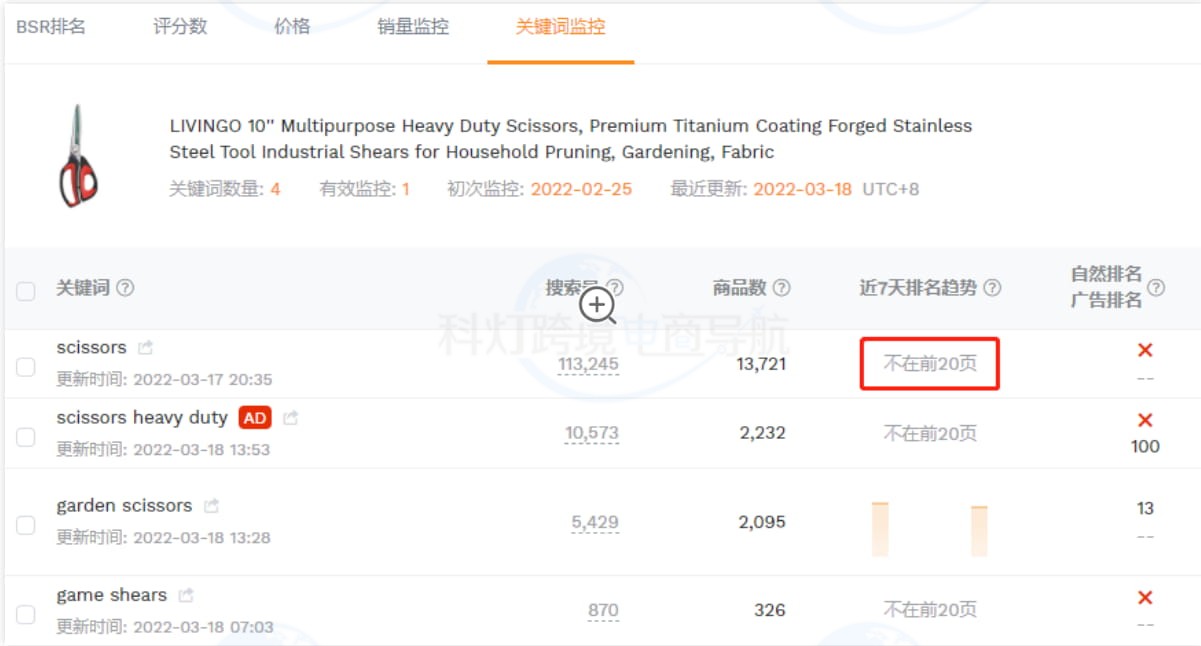Click help icon beside 近7天排名趋势 header

coord(992,288)
